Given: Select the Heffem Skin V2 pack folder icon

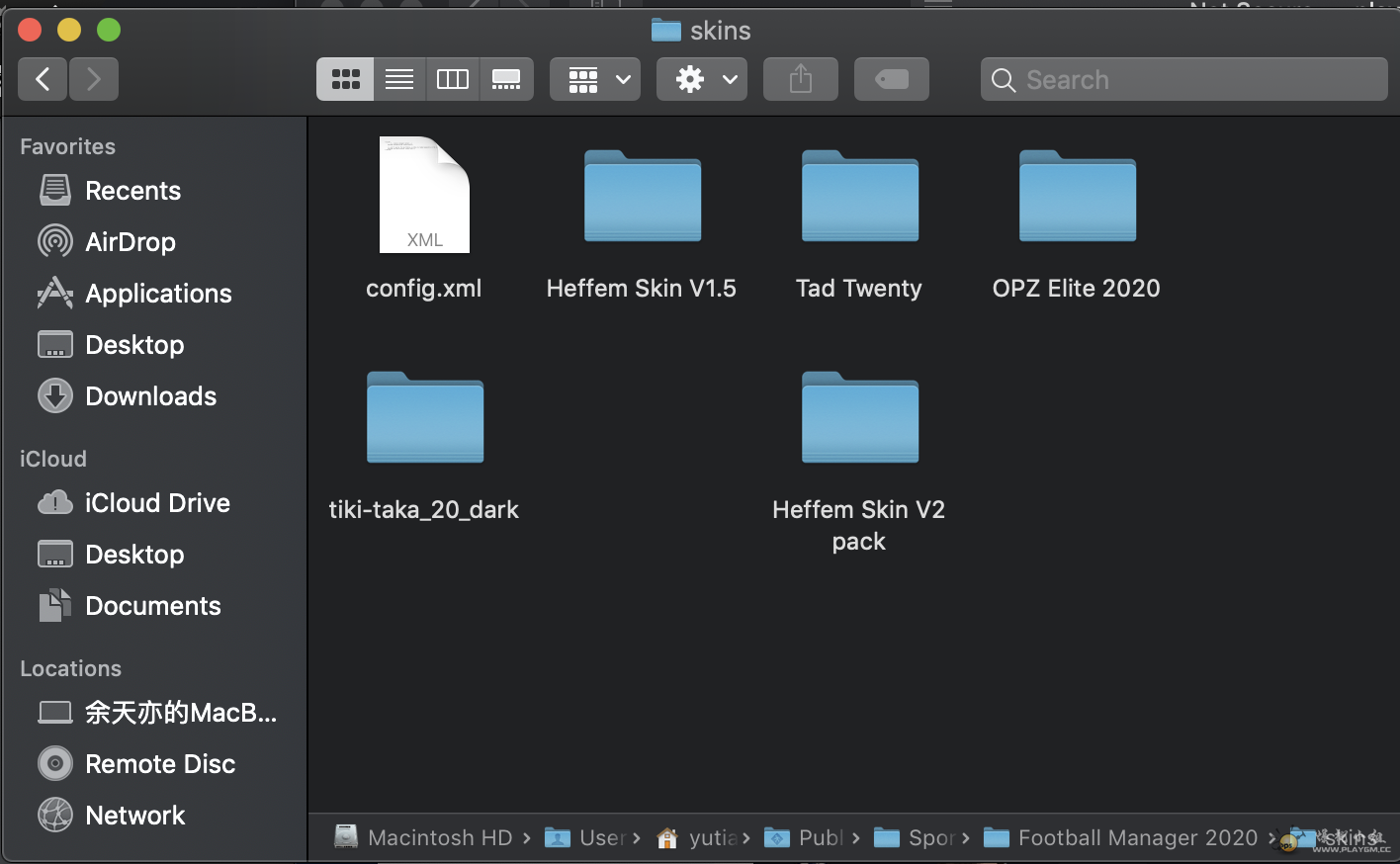Looking at the screenshot, I should [x=860, y=417].
